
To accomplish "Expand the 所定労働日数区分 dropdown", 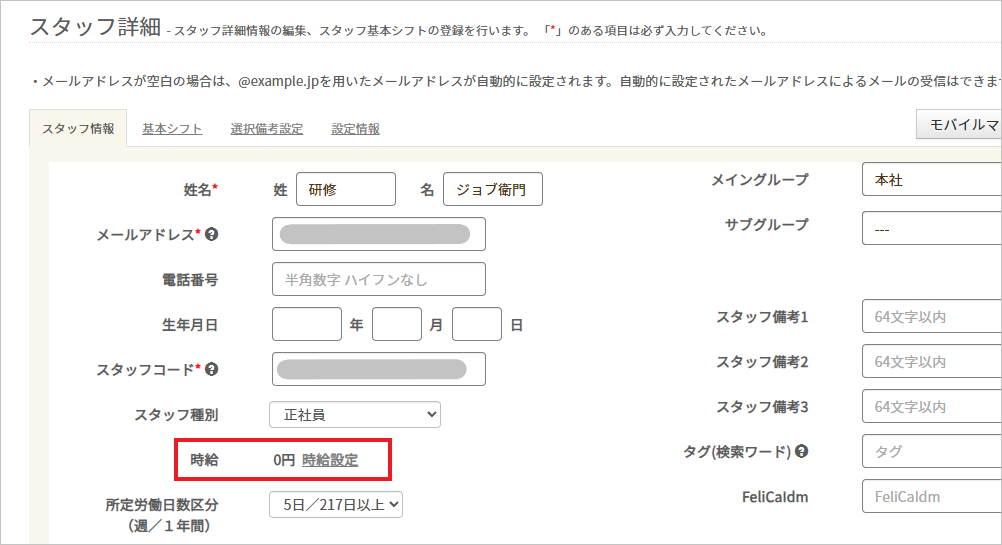I will pos(336,505).
